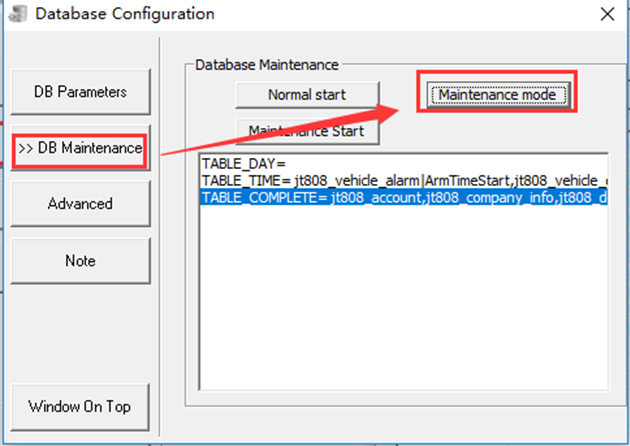Click the Maintenance Start button
630x446 pixels.
pos(307,131)
